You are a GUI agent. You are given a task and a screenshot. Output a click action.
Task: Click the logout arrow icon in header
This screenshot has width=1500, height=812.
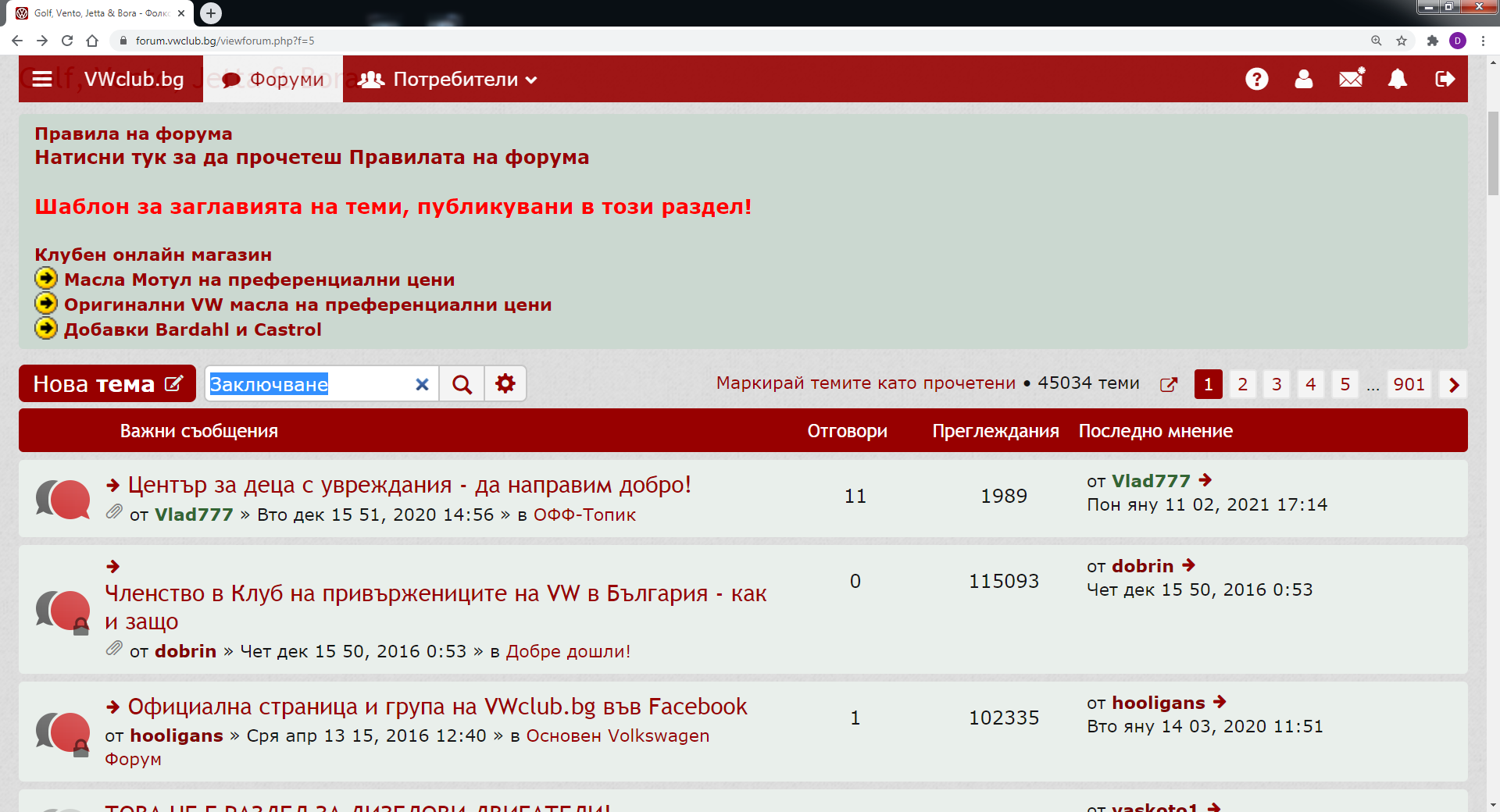1445,79
